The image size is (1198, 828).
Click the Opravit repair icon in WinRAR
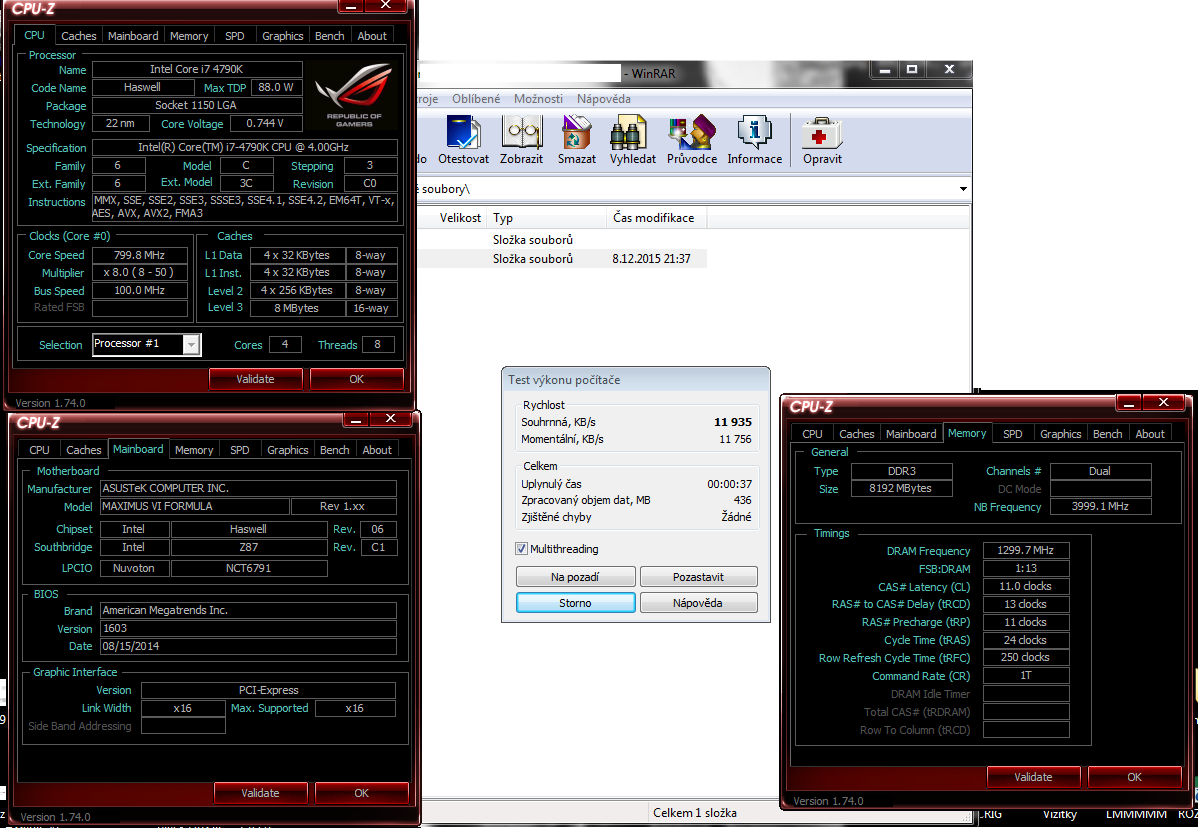coord(822,140)
